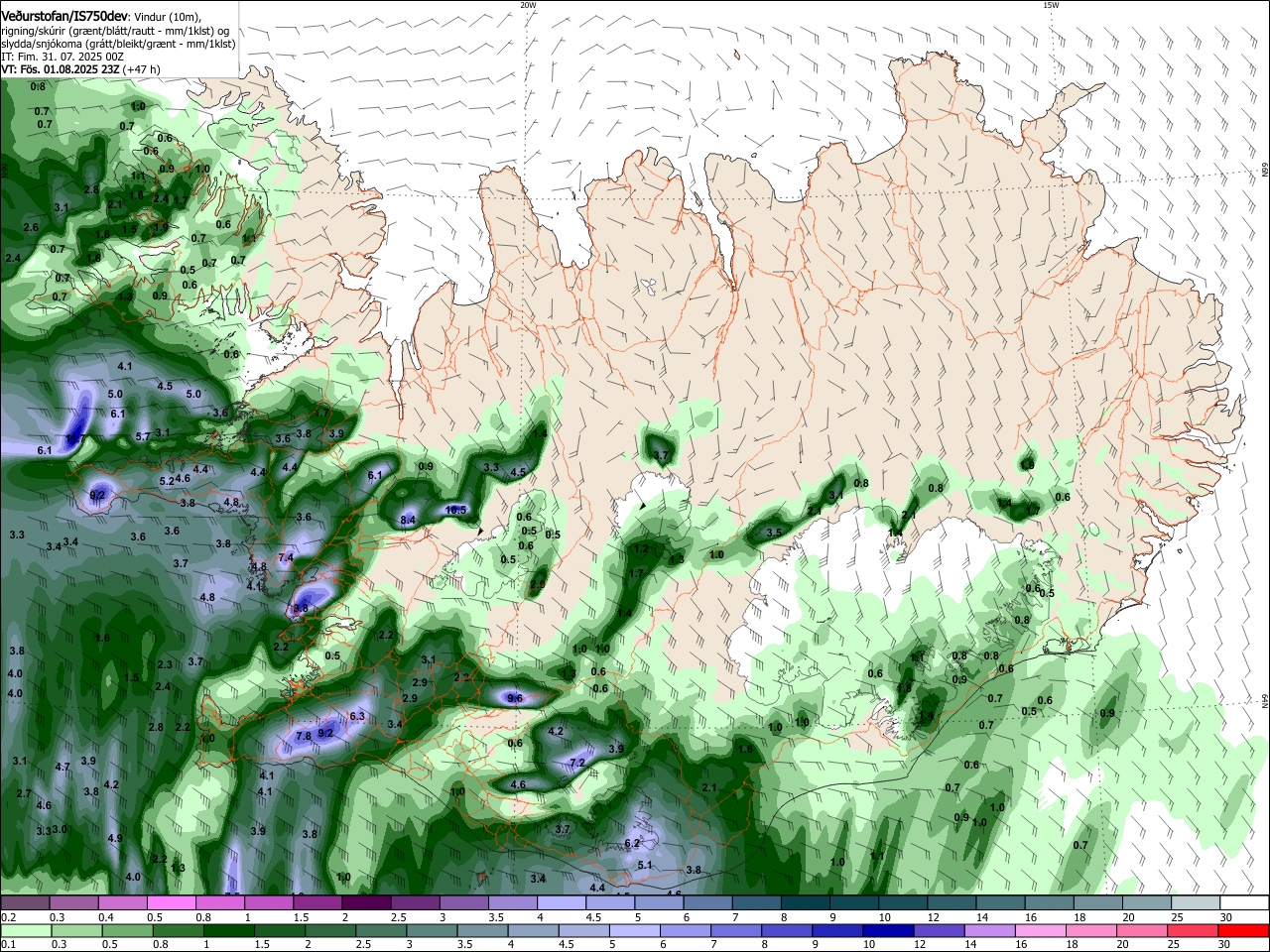Pick the white sleet swatch above 30
This screenshot has width=1270, height=952.
coord(1243,902)
